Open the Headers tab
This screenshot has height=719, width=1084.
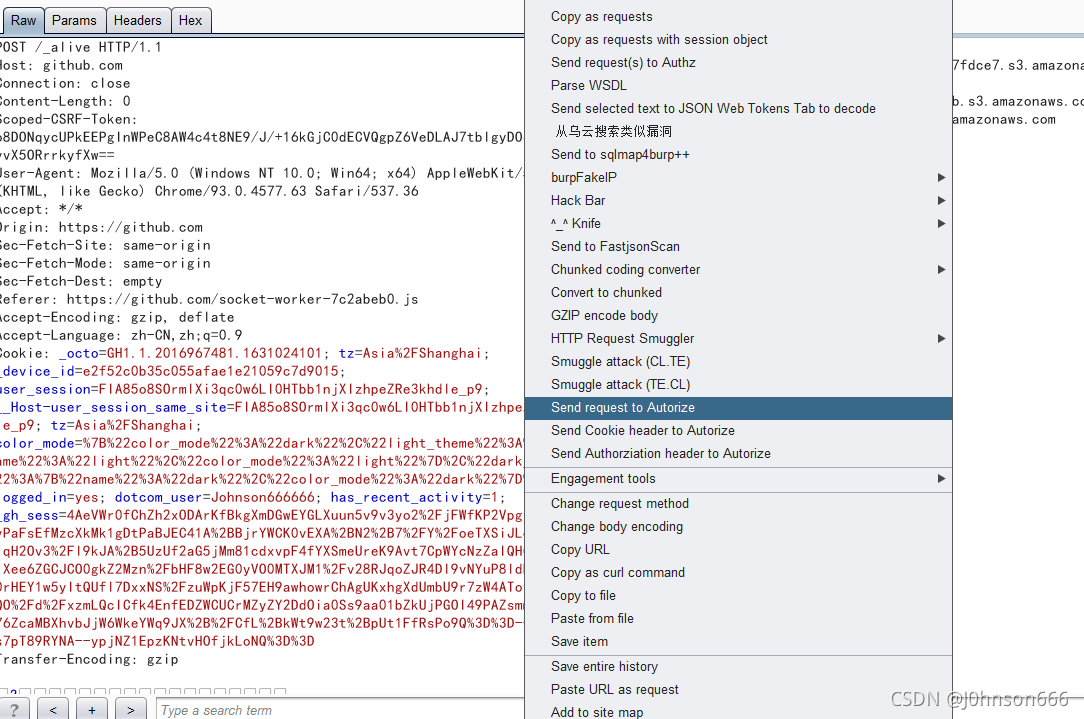[138, 21]
